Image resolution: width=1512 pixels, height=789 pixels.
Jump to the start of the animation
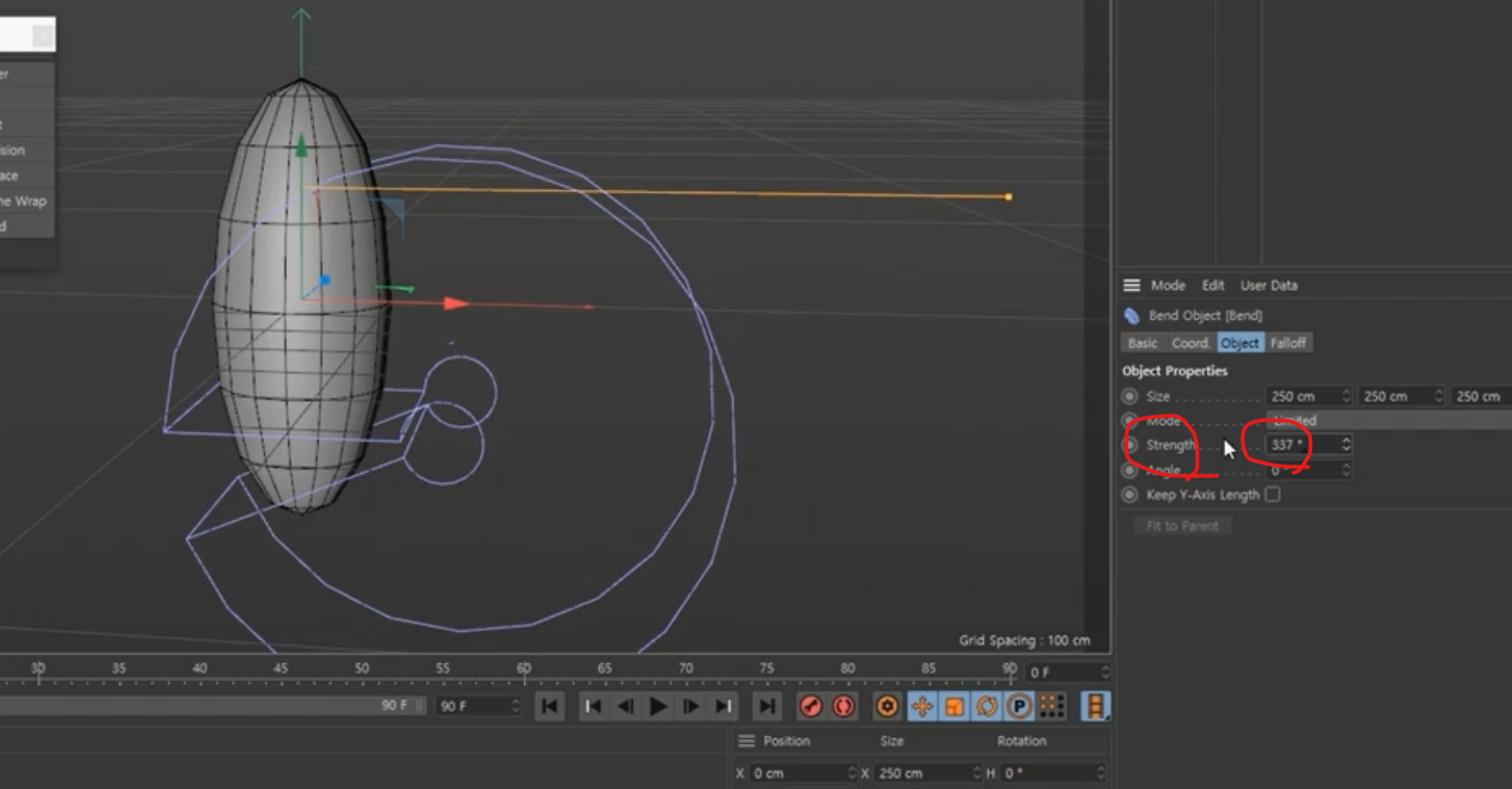(x=550, y=706)
